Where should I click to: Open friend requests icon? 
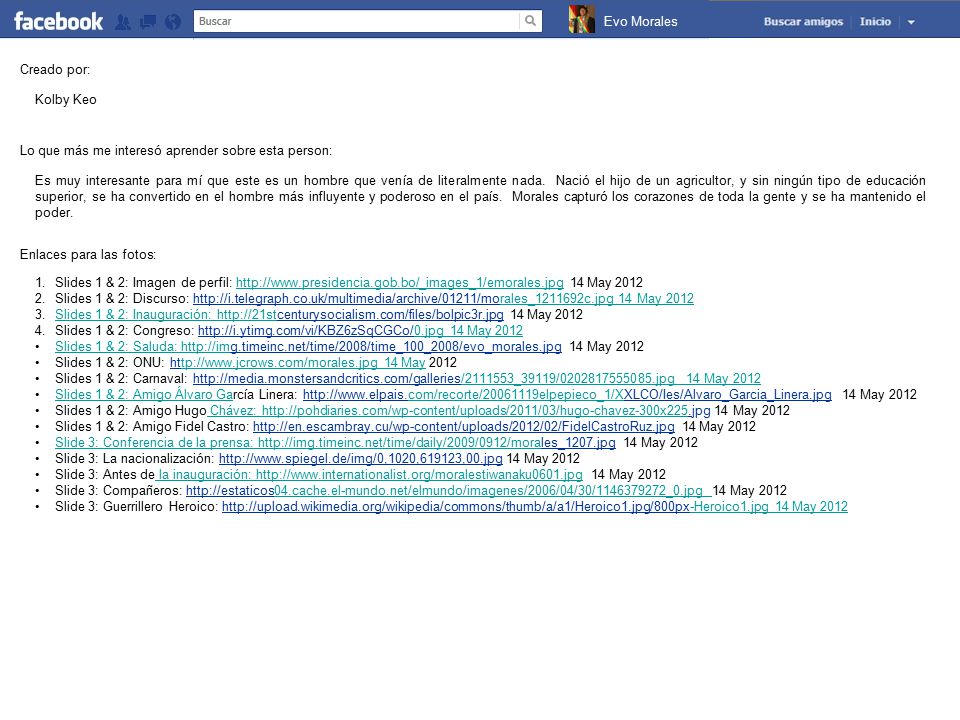(x=123, y=23)
